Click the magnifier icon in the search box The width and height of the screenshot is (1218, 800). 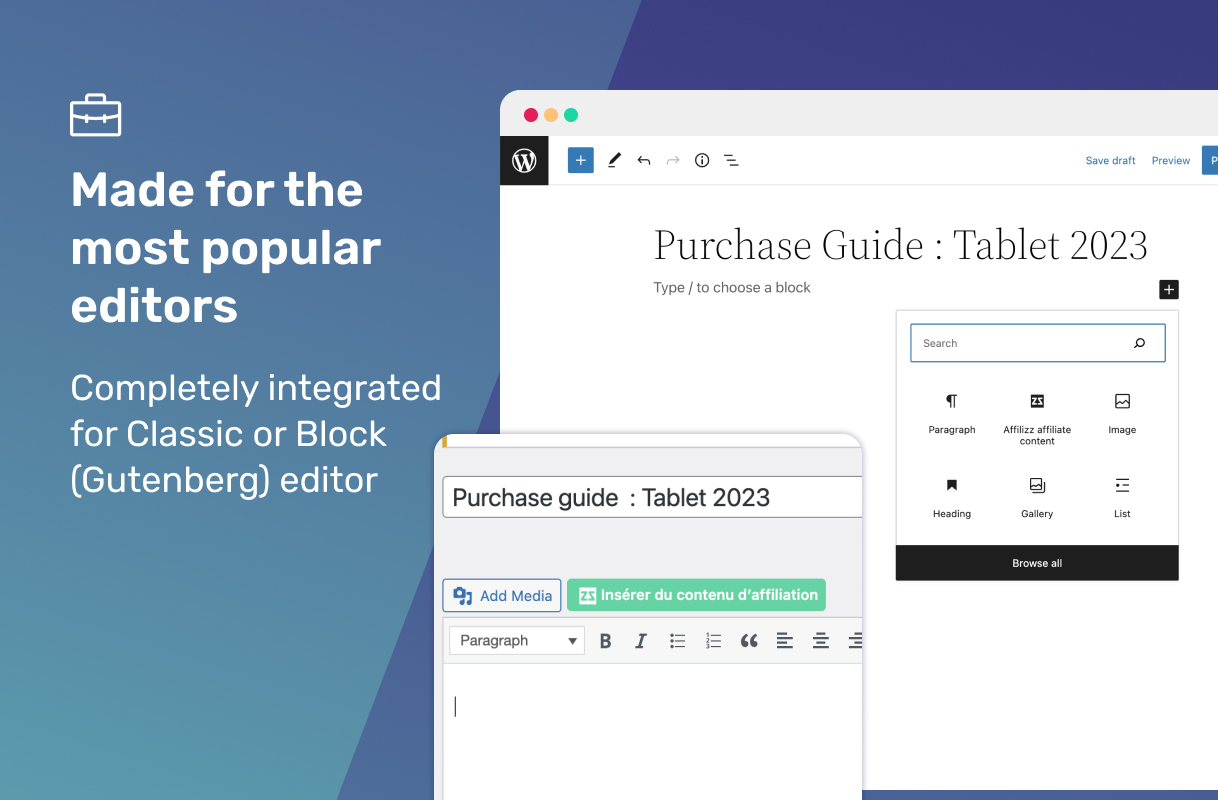(1139, 343)
